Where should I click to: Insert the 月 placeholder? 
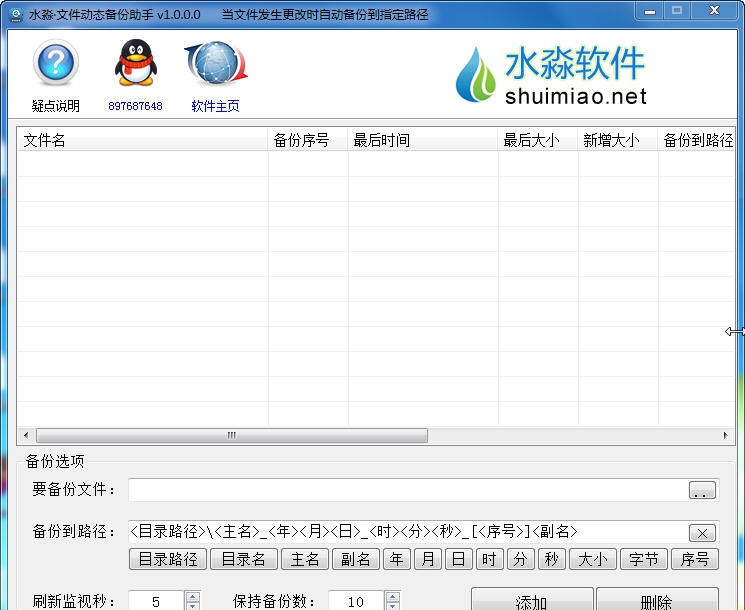pos(428,559)
